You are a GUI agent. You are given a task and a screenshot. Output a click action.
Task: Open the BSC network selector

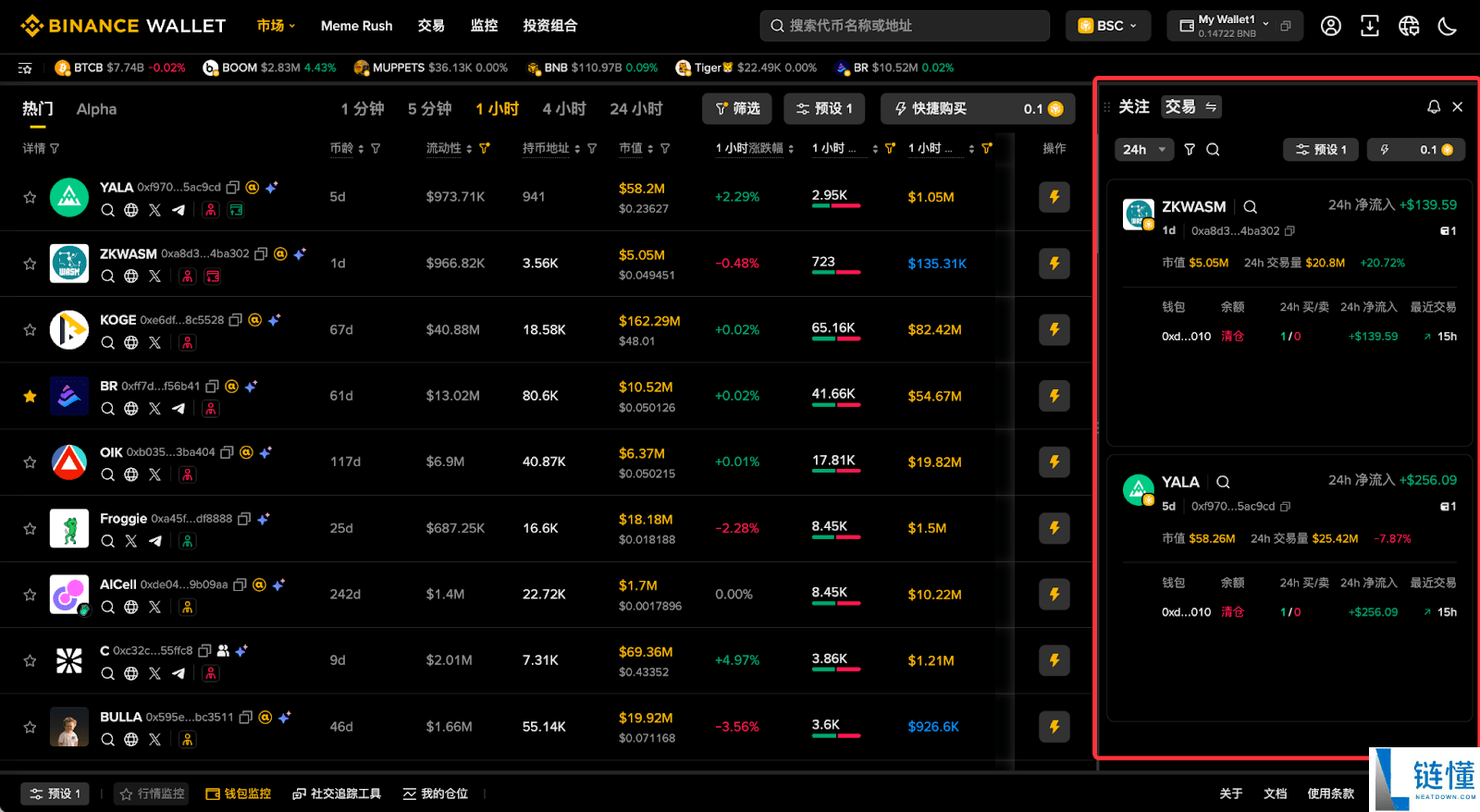pyautogui.click(x=1108, y=26)
